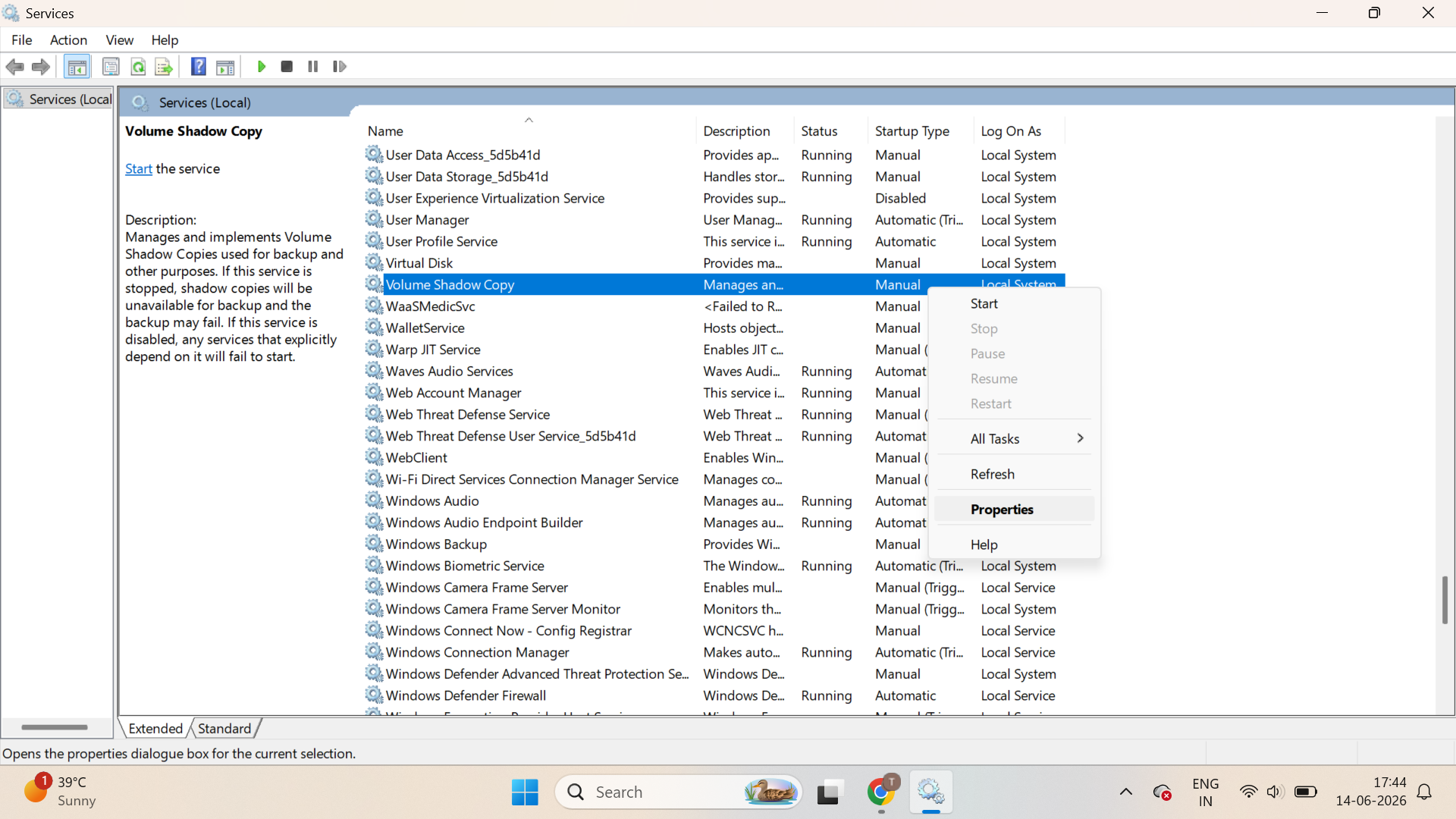Sort by the Log On As column header
Viewport: 1456px width, 819px height.
(x=1019, y=130)
